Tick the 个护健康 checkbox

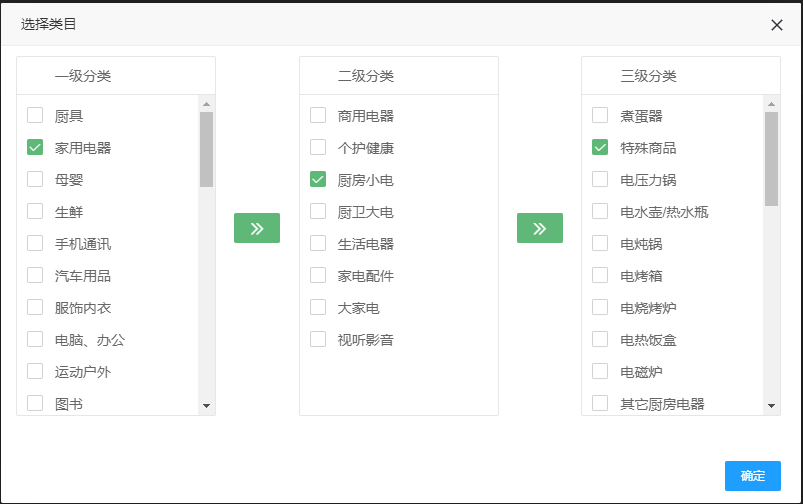[x=318, y=148]
